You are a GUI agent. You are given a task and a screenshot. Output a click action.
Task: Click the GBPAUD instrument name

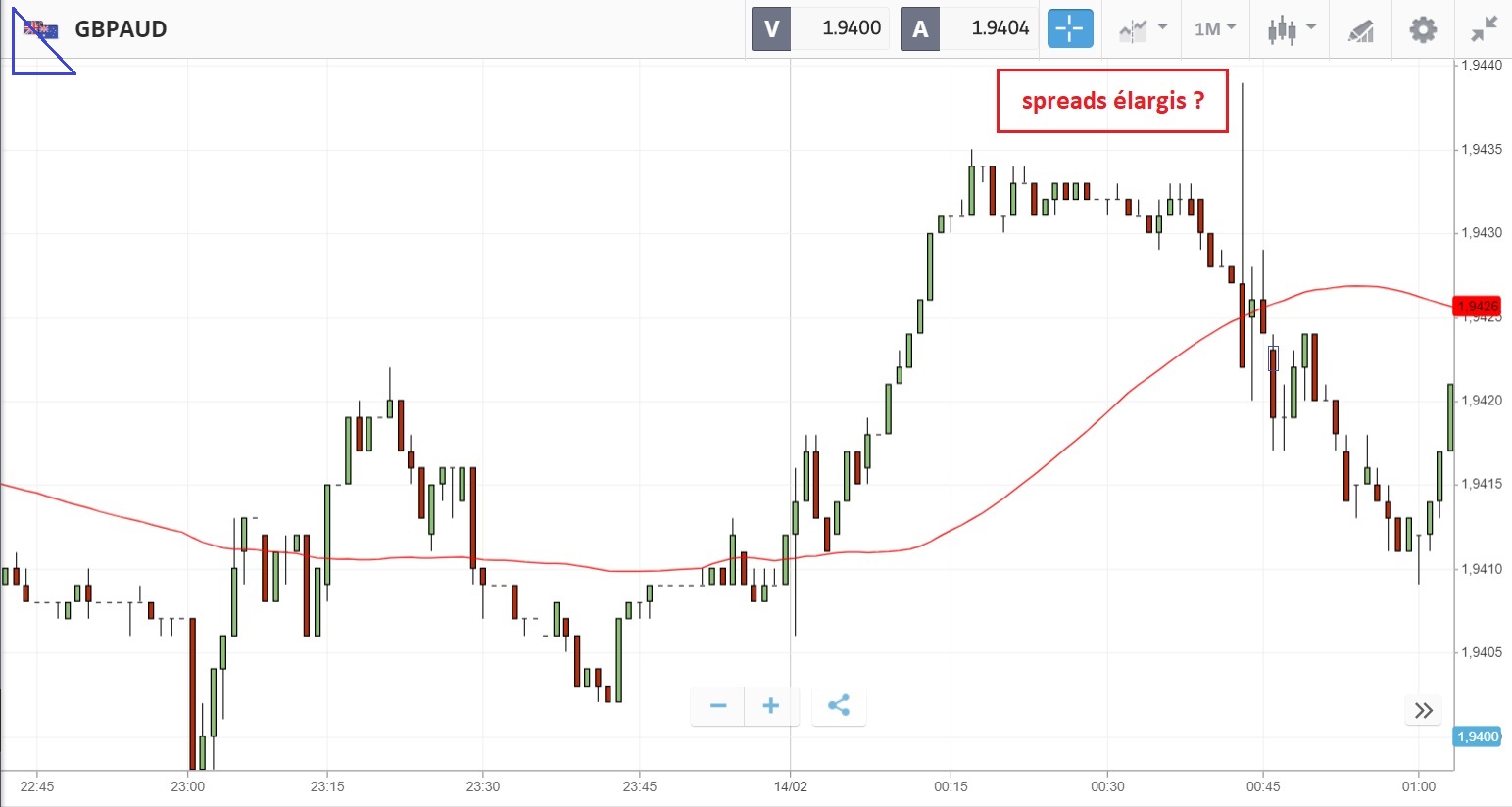121,29
